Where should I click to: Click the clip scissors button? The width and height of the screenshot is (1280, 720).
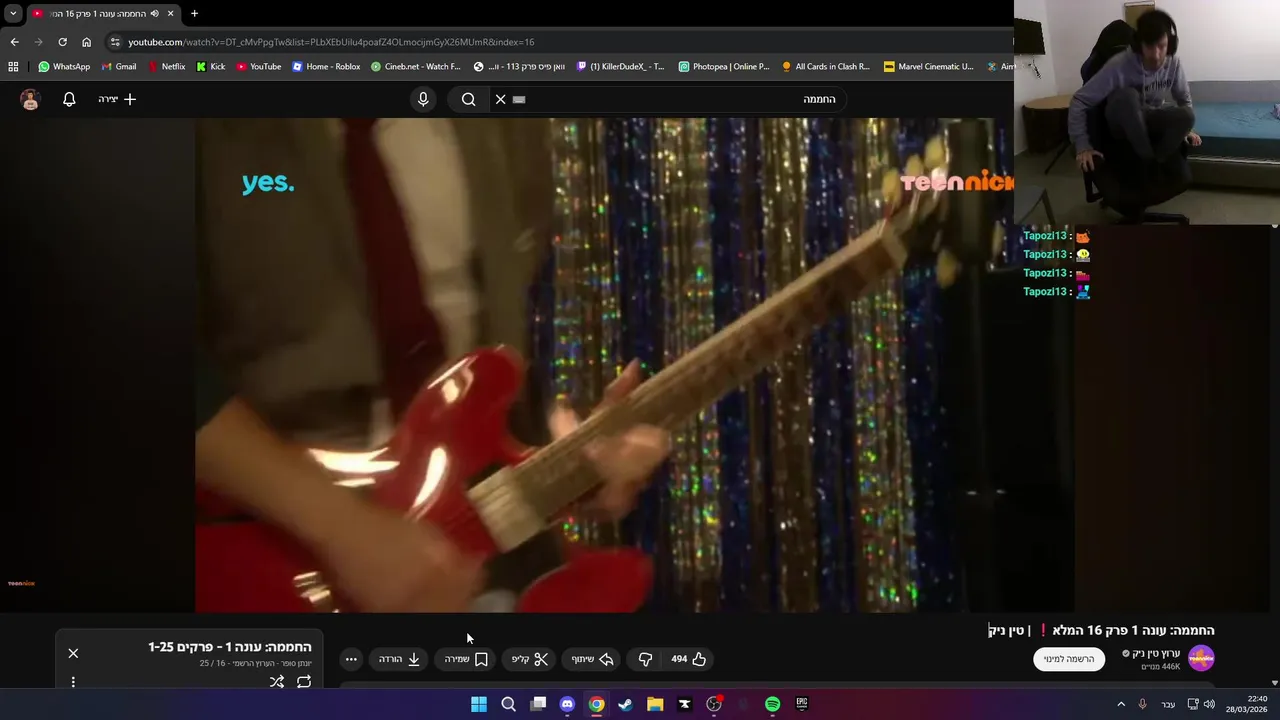click(x=530, y=659)
